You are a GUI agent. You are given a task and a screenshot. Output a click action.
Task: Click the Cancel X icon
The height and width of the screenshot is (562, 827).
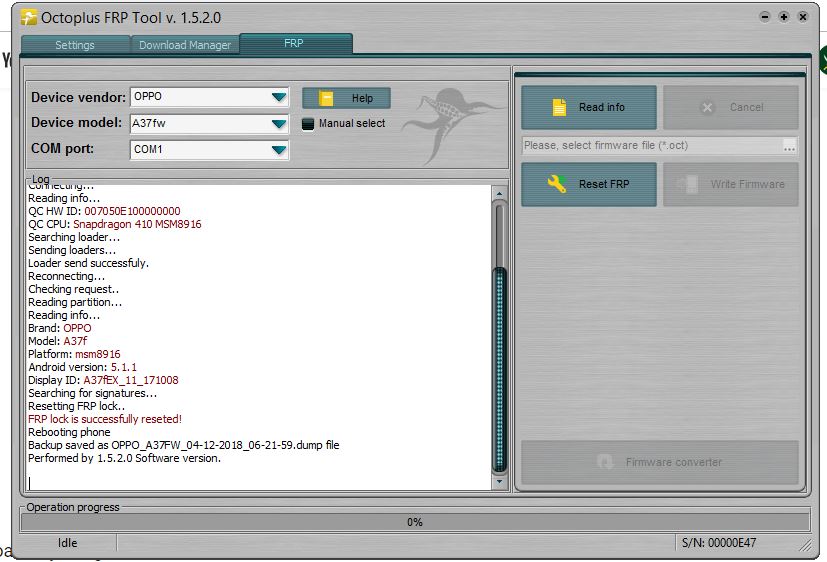[707, 108]
